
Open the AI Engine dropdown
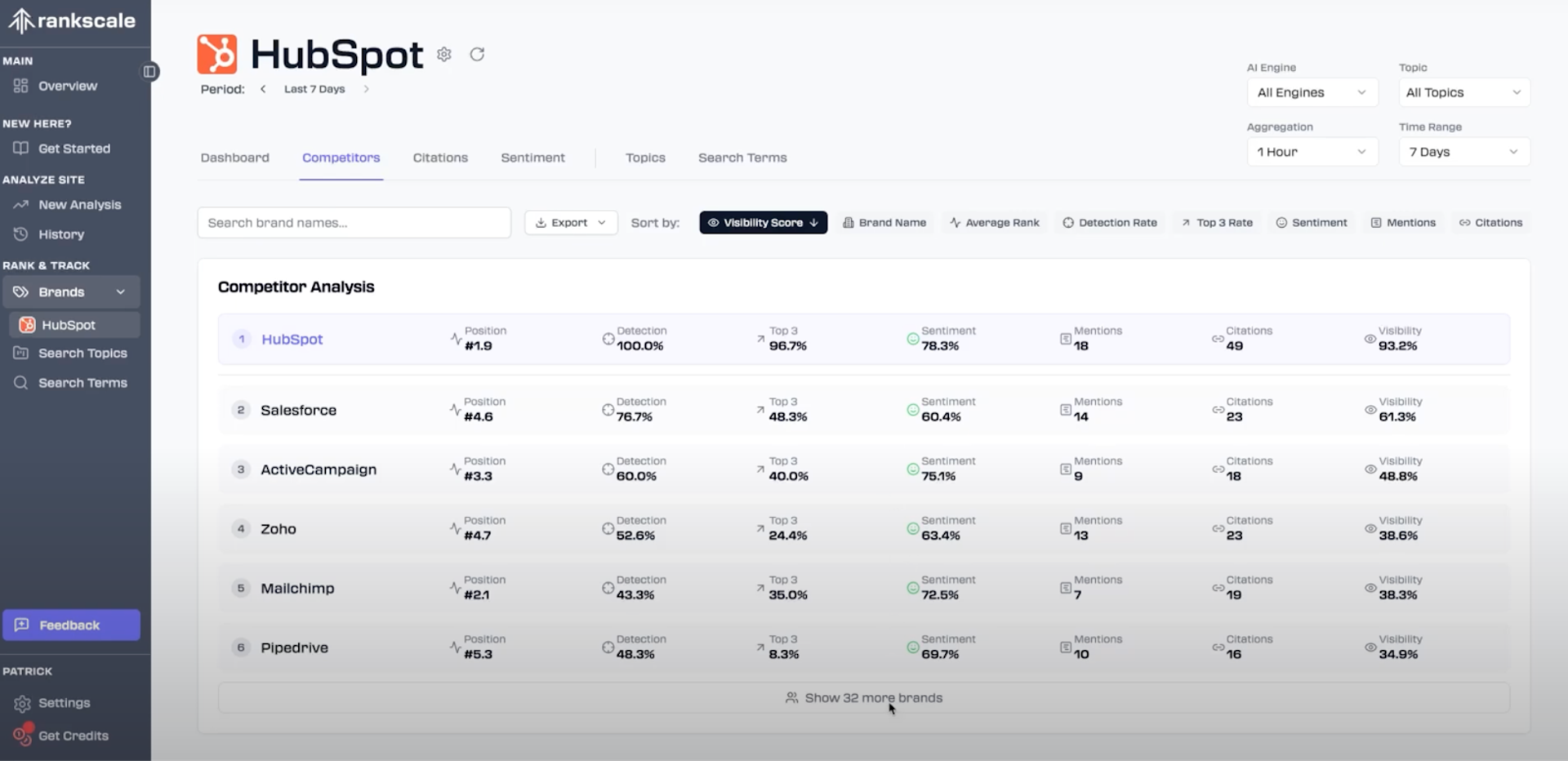(1312, 92)
